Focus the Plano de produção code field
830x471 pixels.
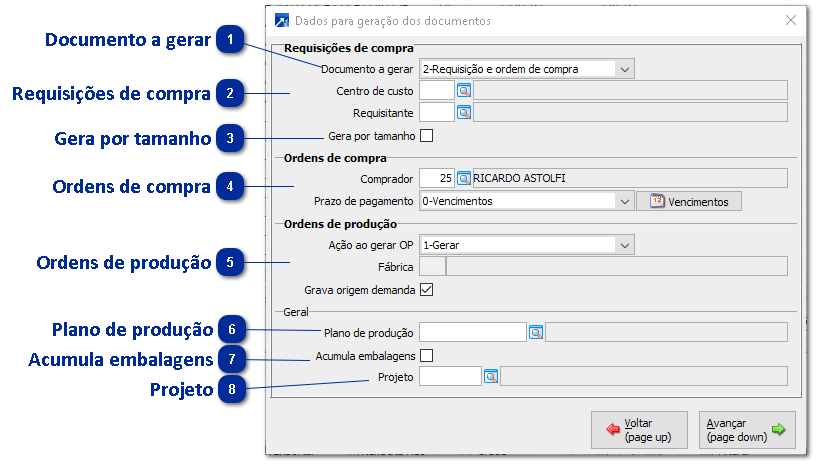pyautogui.click(x=473, y=332)
